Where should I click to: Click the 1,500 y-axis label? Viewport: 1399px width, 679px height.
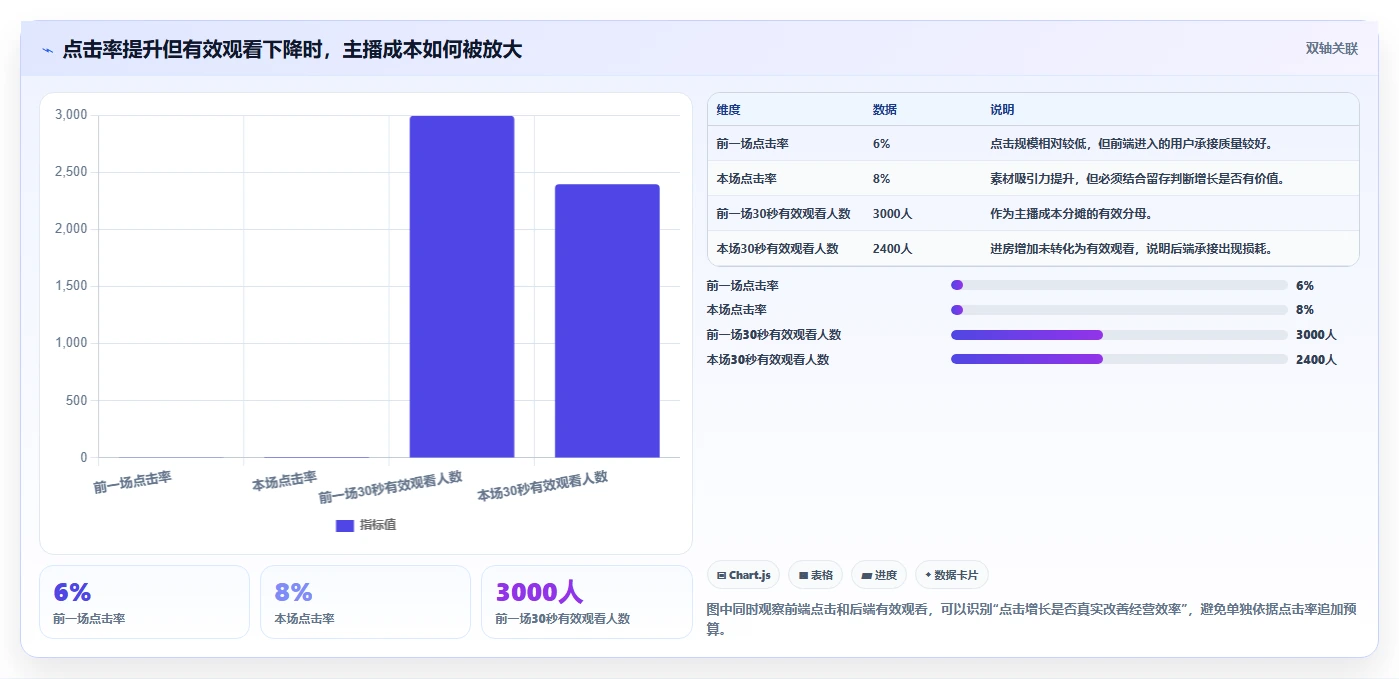pos(71,286)
